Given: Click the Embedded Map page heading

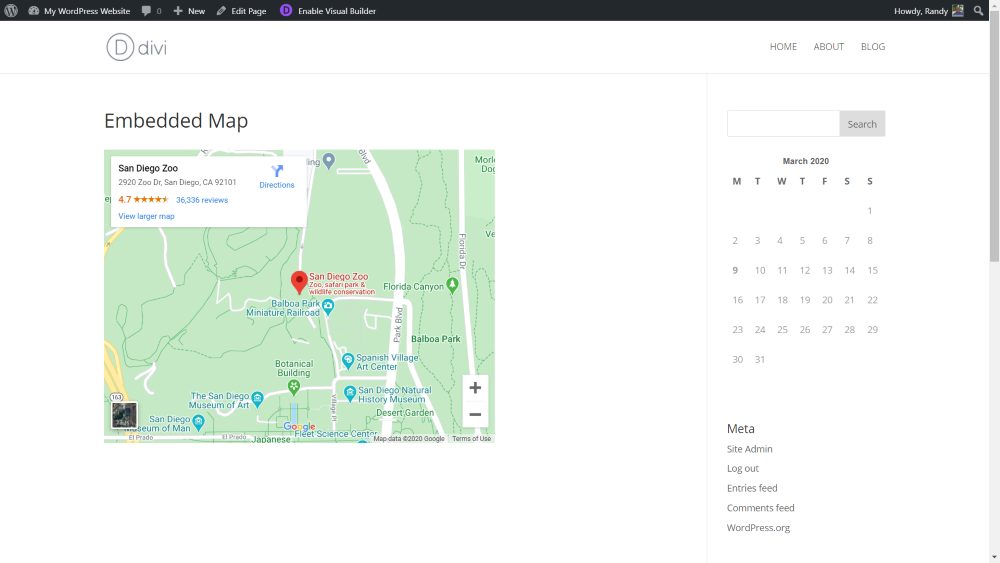Looking at the screenshot, I should coord(176,121).
